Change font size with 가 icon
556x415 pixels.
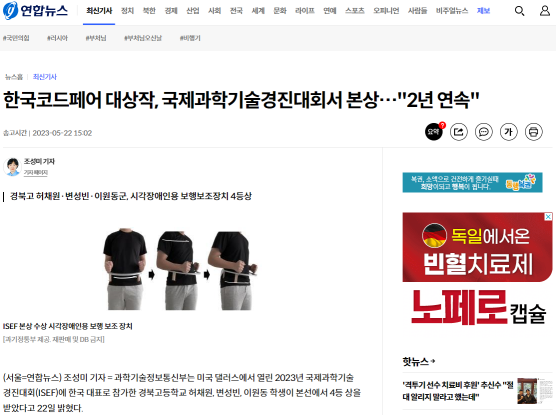[508, 132]
